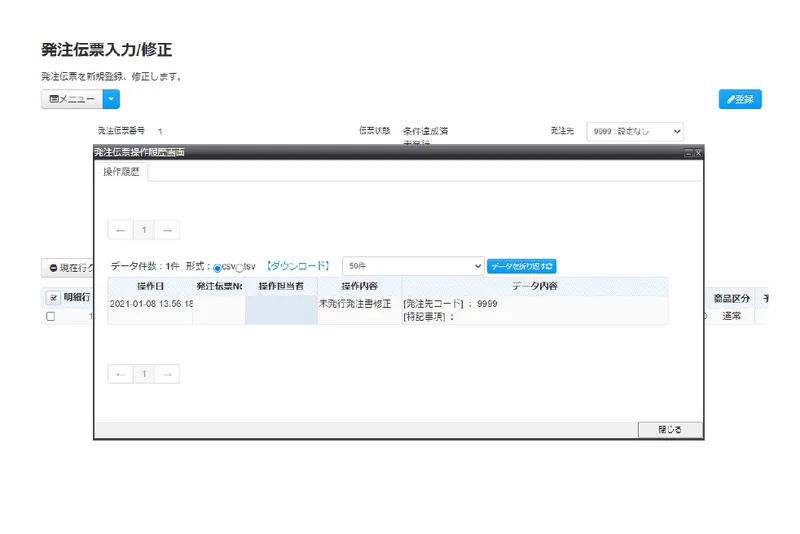Image resolution: width=800 pixels, height=534 pixels.
Task: Select the [発注先コード] : 9999 text
Action: [x=451, y=303]
